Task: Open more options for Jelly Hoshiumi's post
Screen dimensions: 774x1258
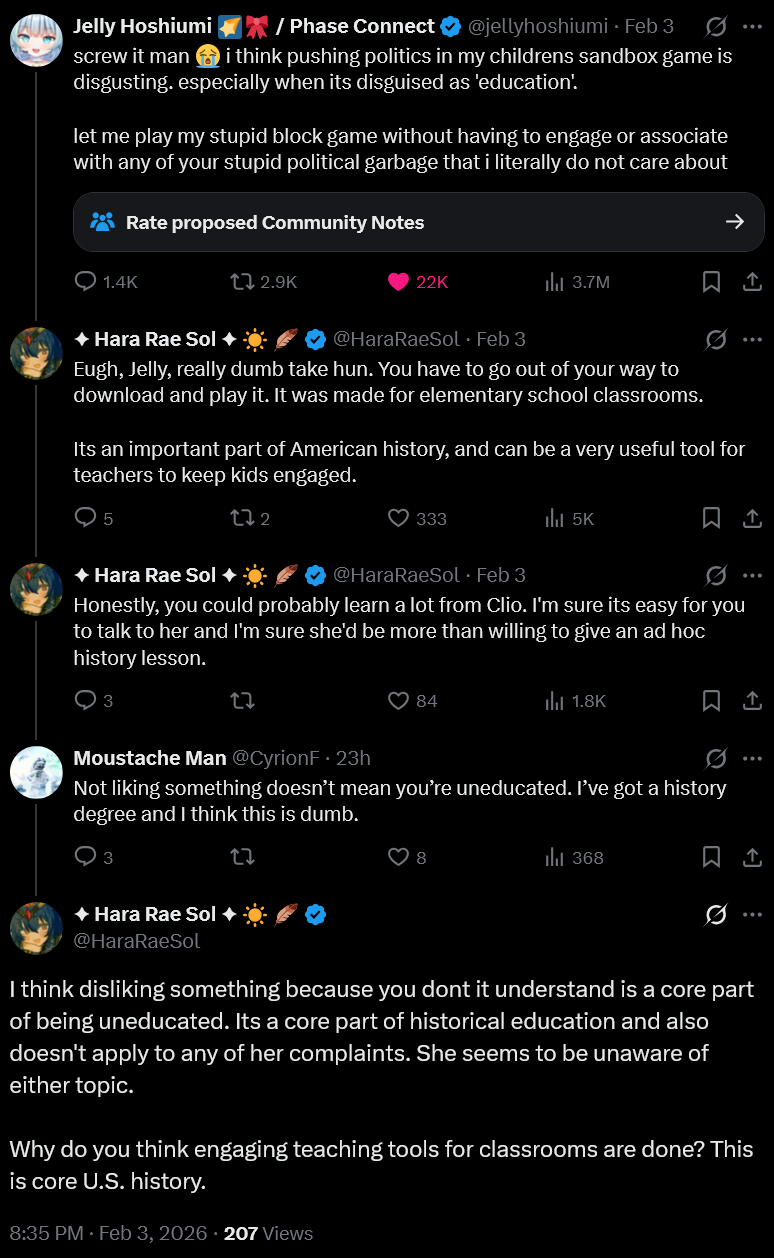Action: (x=752, y=26)
